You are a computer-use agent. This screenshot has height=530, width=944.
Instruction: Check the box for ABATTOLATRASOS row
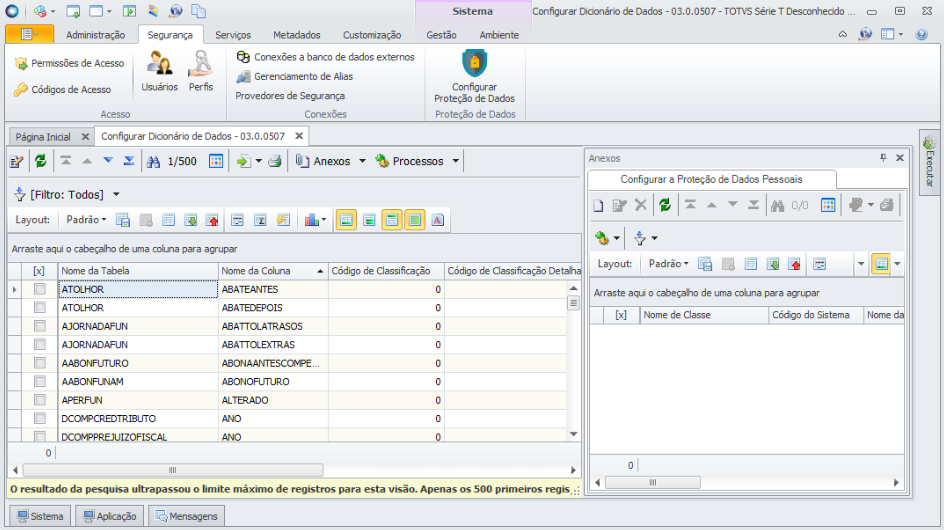(x=40, y=326)
